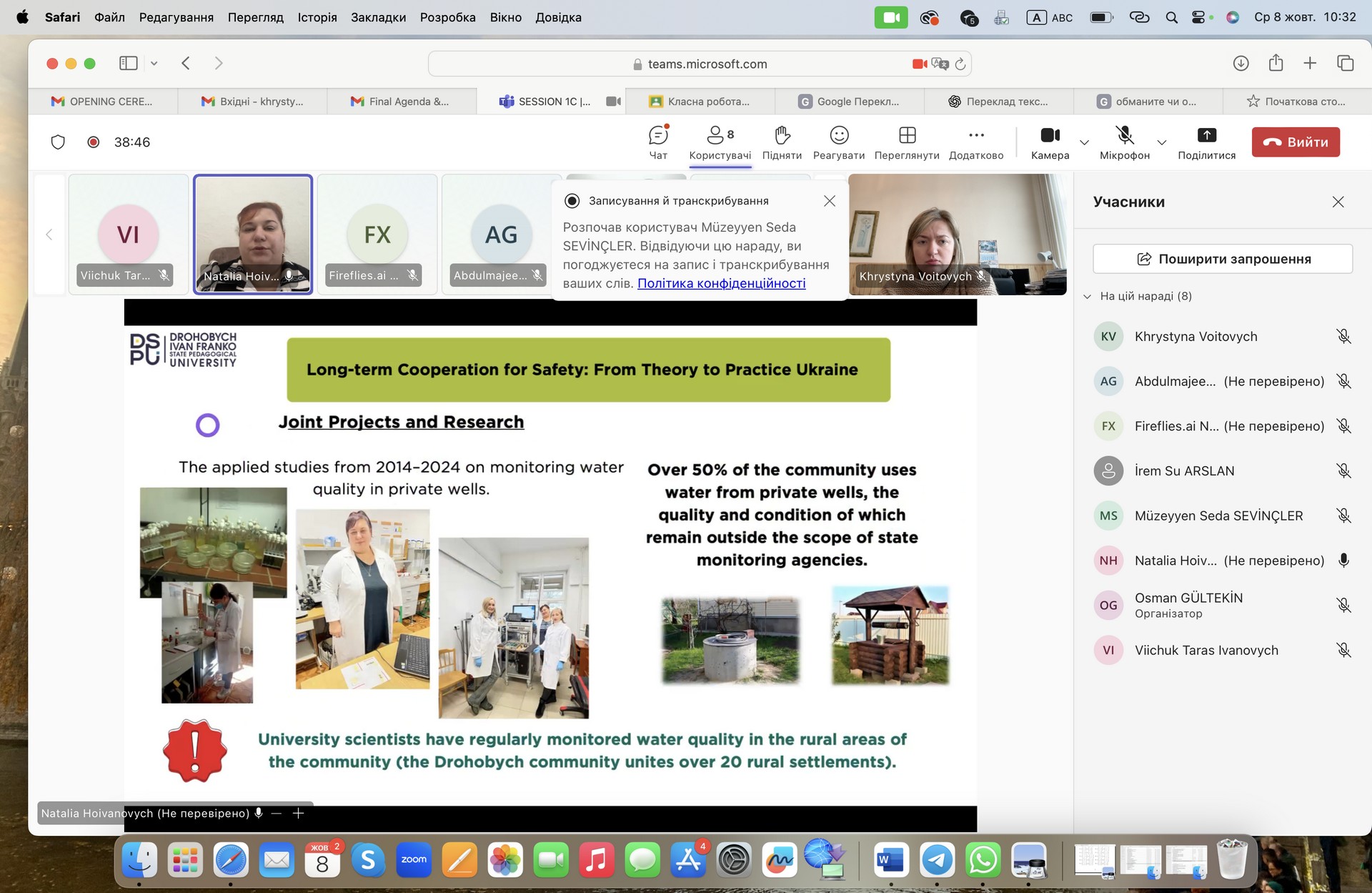Expand microphone options dropdown arrow
The height and width of the screenshot is (893, 1372).
1161,142
